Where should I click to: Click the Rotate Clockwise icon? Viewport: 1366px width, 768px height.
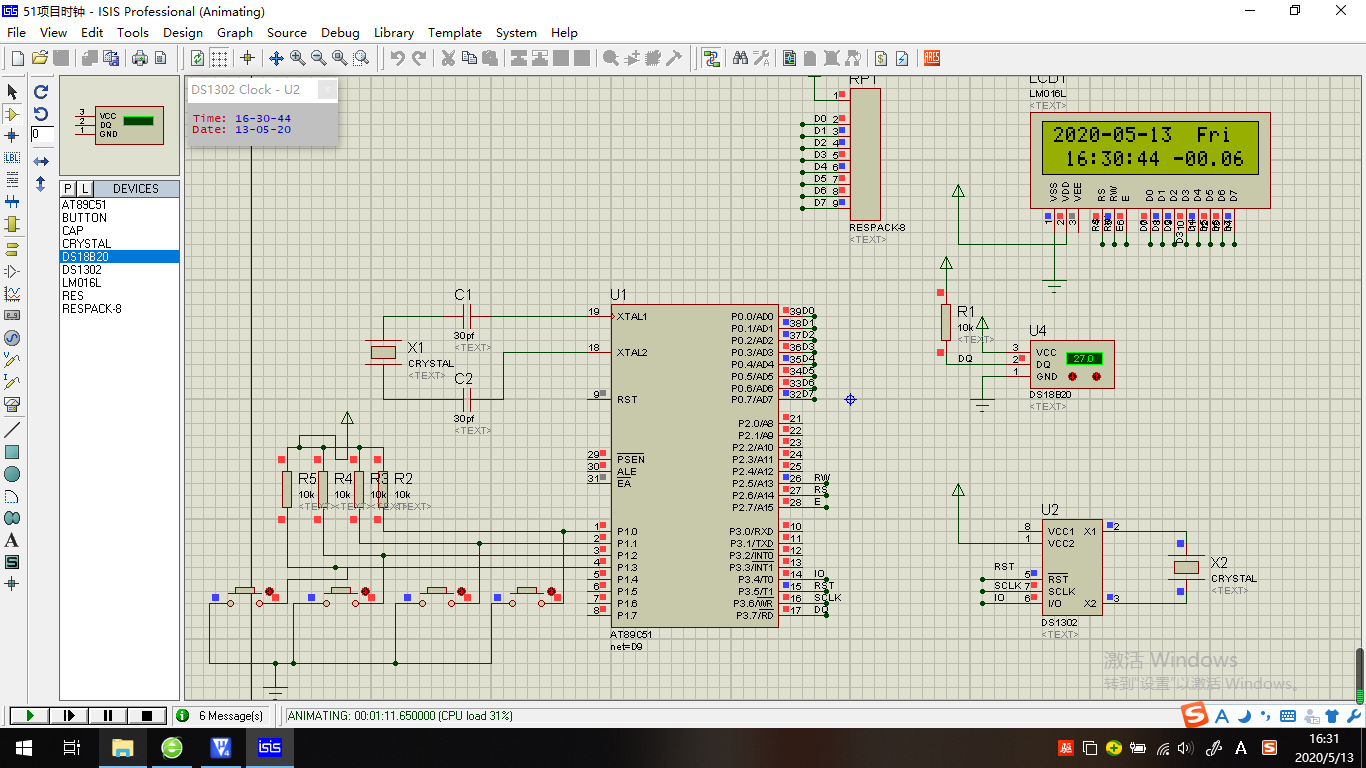point(41,91)
